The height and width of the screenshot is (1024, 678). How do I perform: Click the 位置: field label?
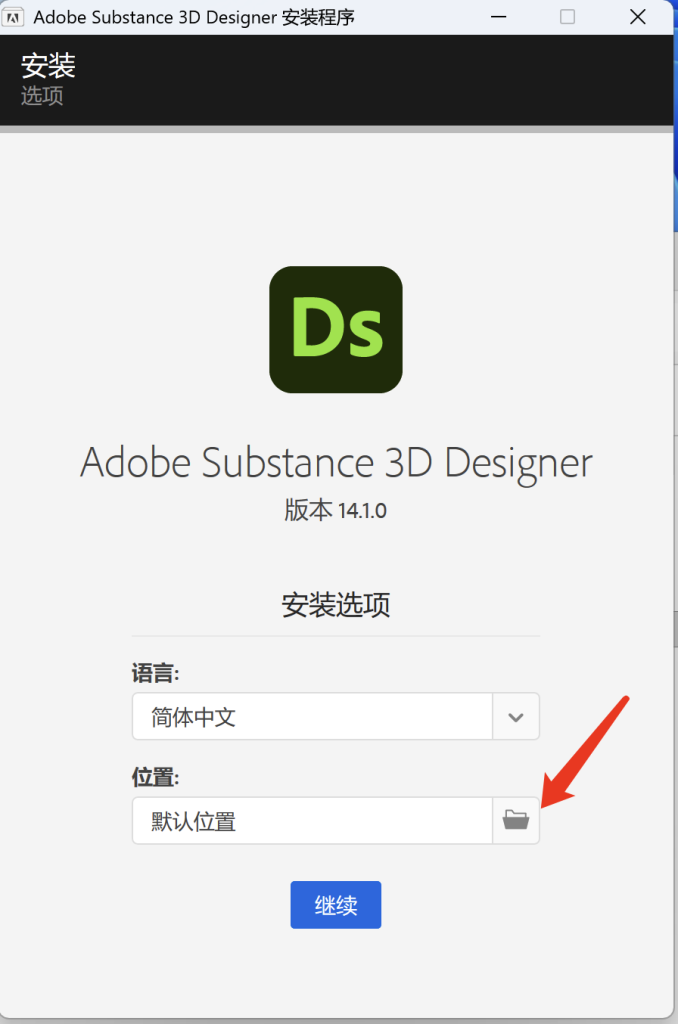[x=155, y=778]
